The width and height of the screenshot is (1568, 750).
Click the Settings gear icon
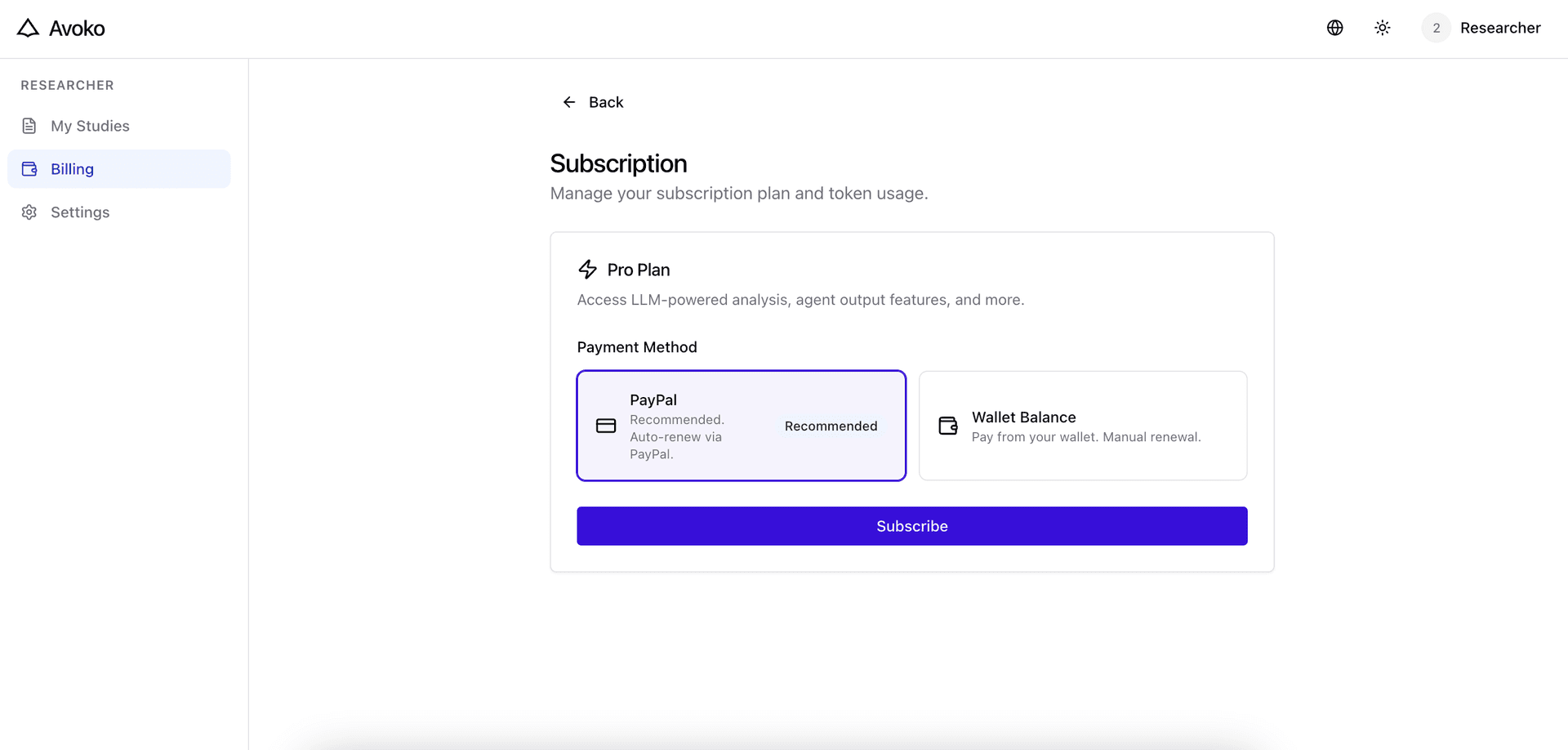point(29,212)
